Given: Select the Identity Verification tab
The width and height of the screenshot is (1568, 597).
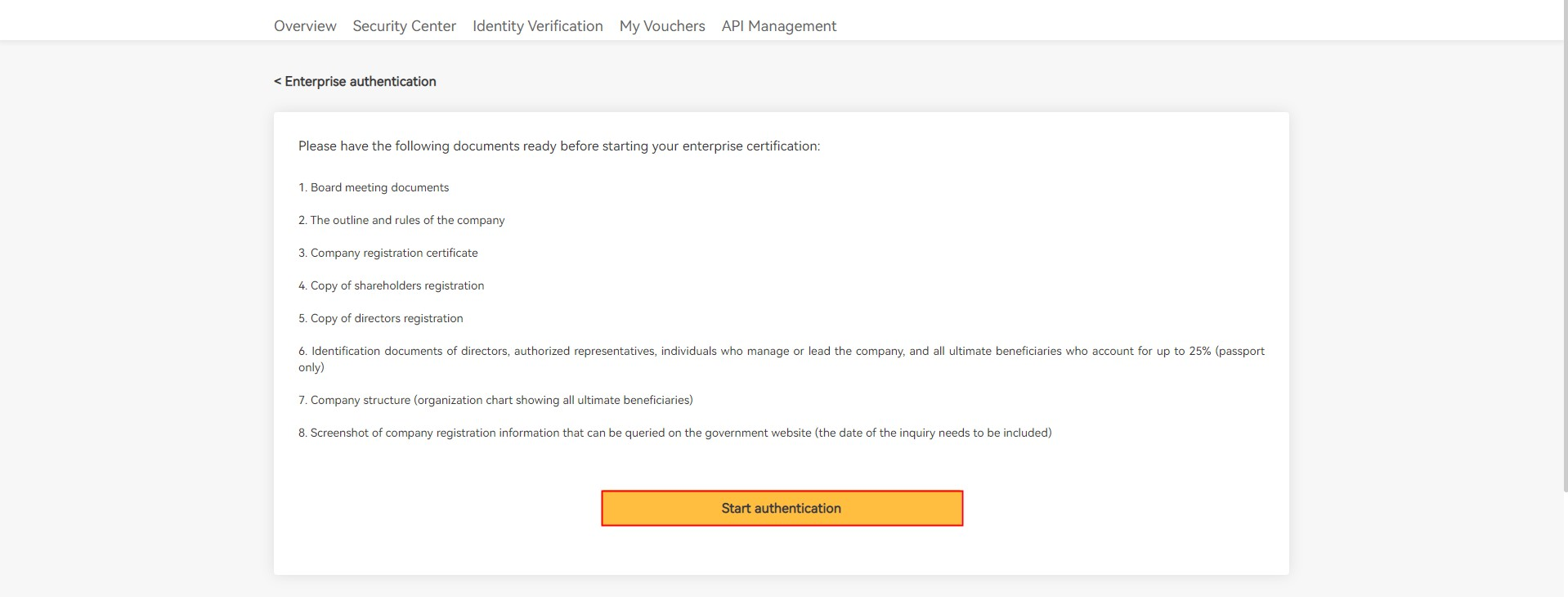Looking at the screenshot, I should (537, 26).
